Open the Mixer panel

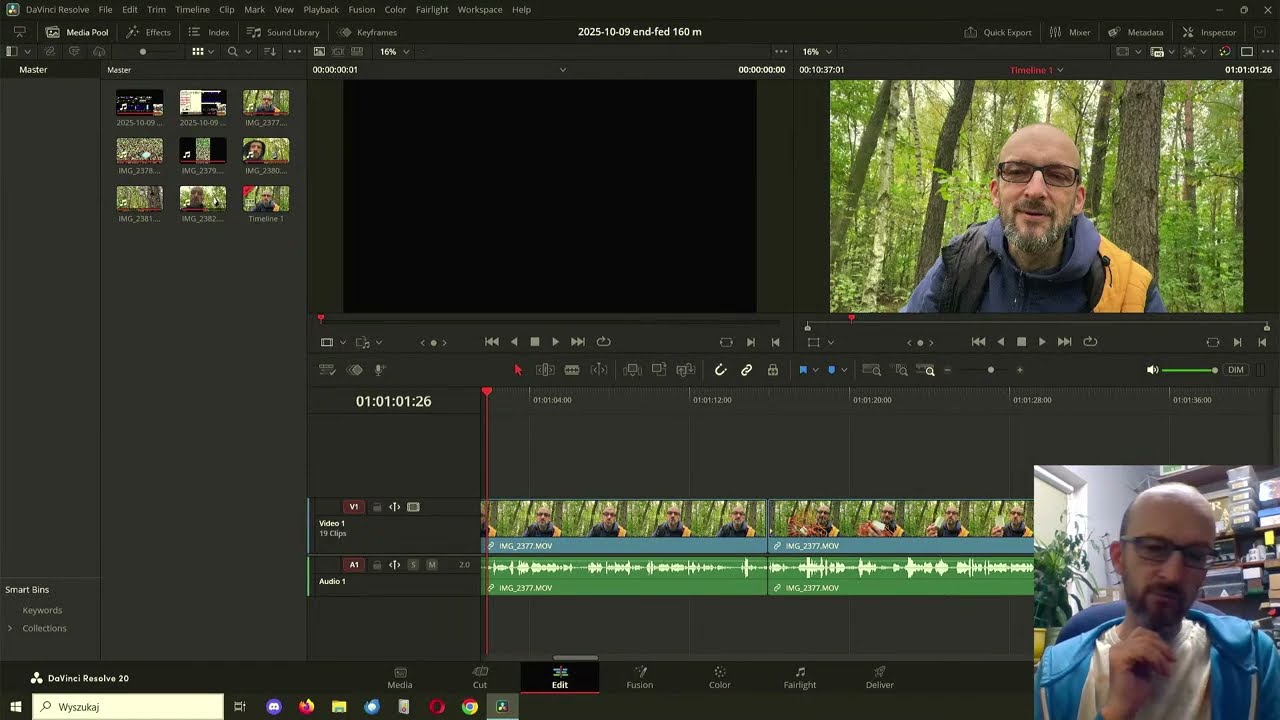pos(1070,32)
